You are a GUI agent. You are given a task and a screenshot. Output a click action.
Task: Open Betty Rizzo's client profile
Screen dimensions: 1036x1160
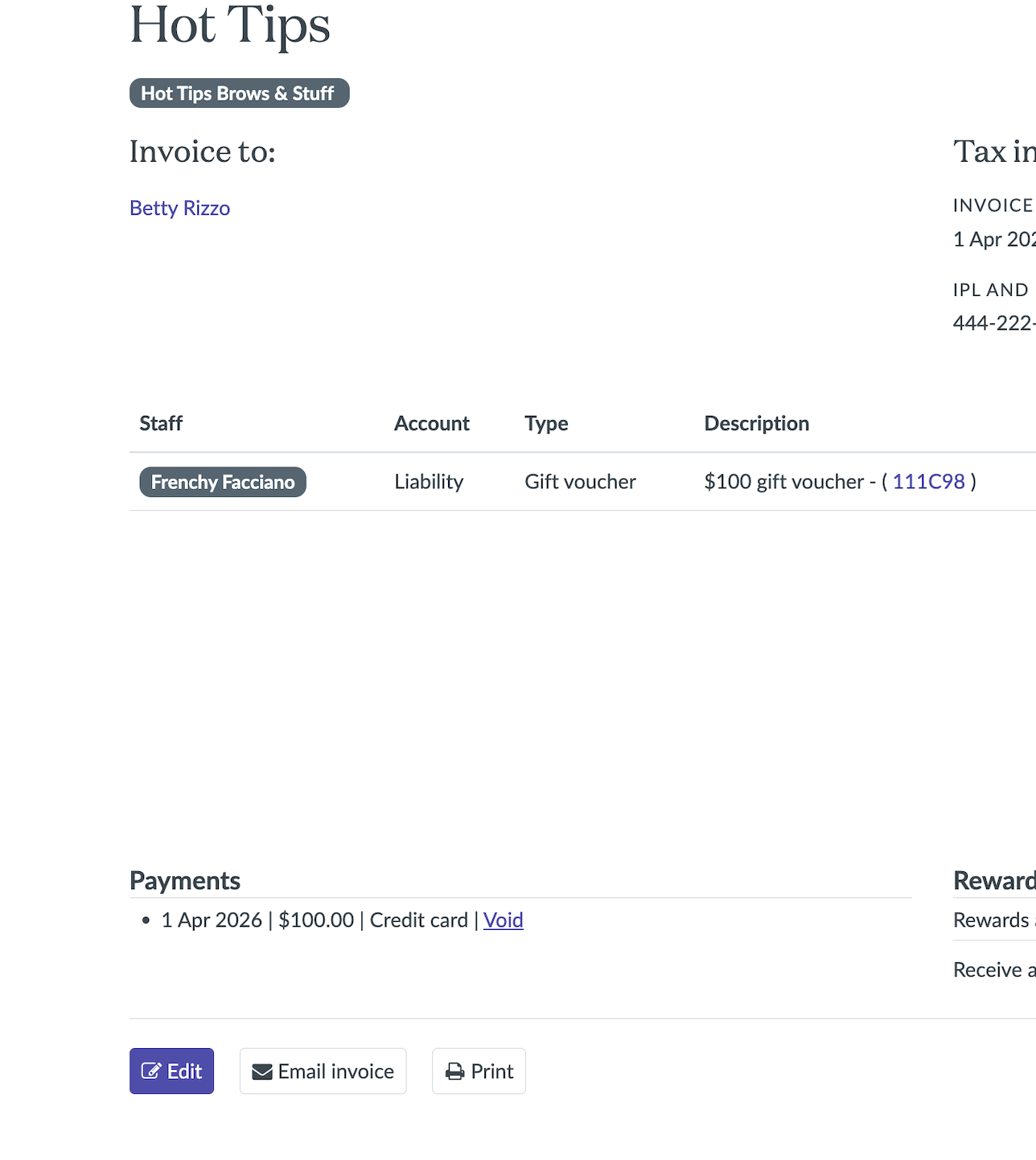click(x=179, y=208)
